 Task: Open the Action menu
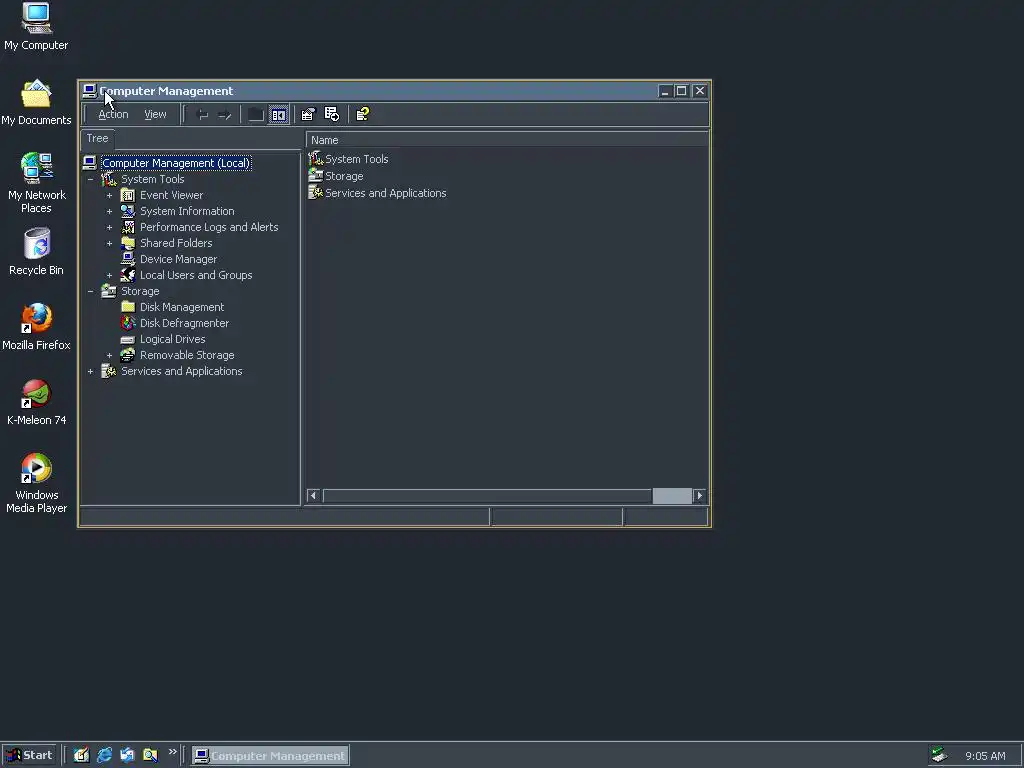(x=113, y=114)
